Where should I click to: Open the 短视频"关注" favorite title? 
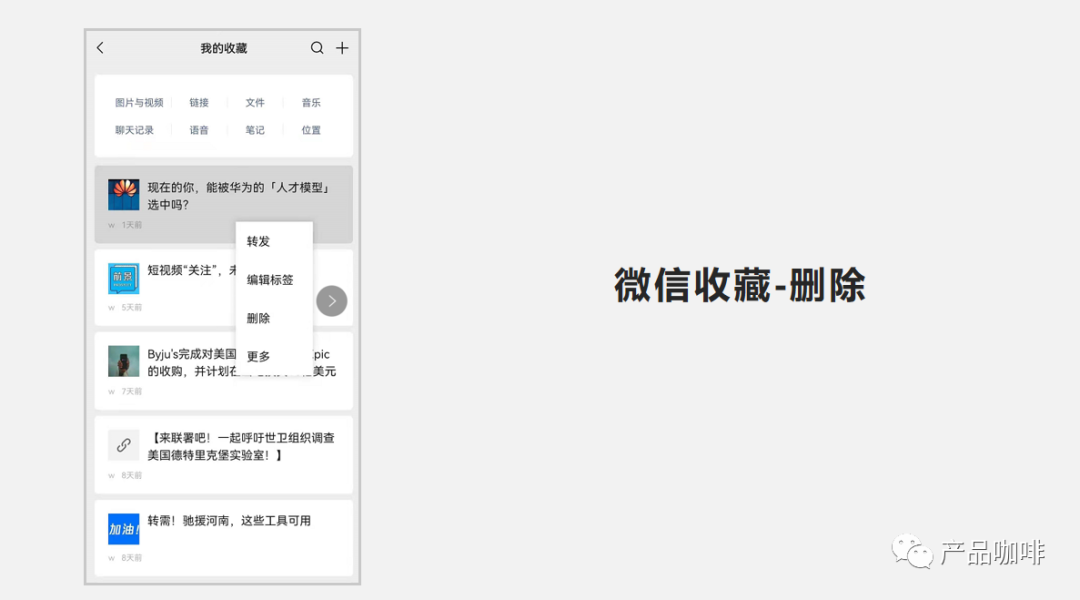[191, 271]
